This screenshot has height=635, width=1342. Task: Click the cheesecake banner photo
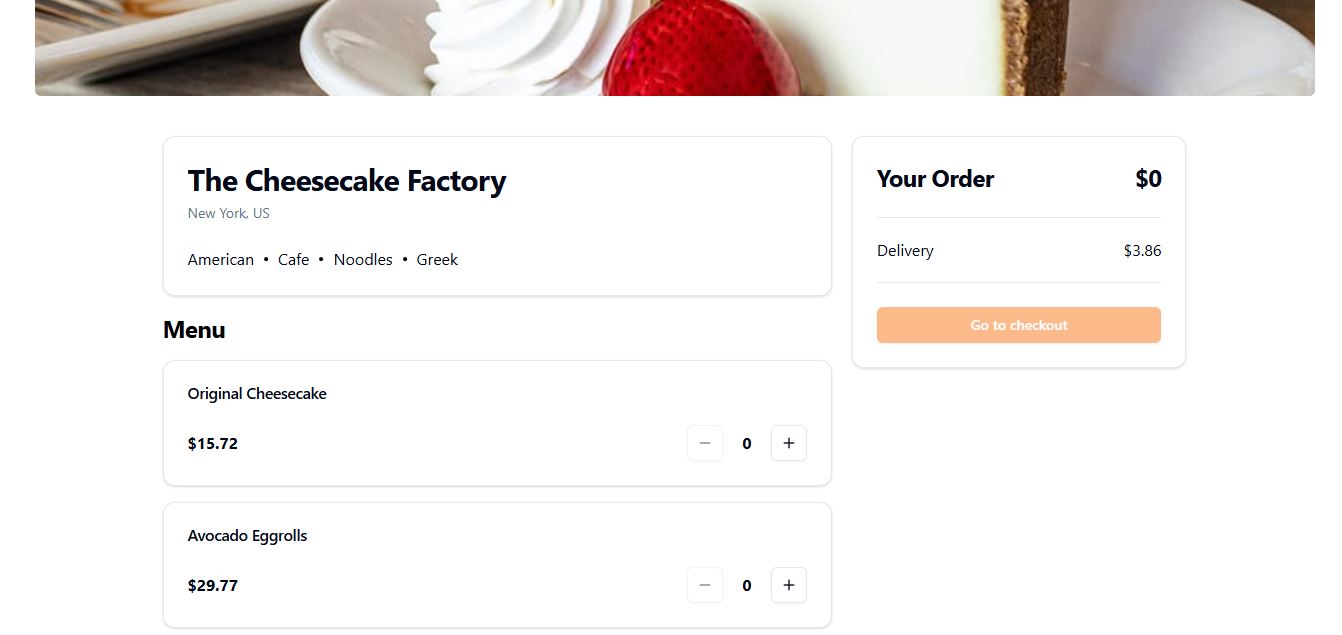click(675, 47)
